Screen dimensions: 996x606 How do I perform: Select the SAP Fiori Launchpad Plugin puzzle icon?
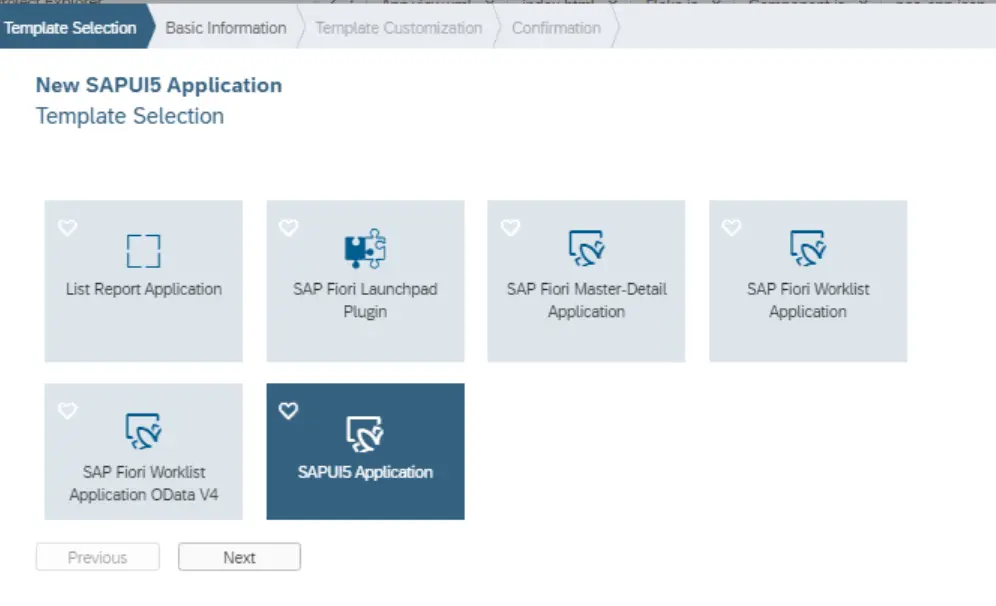point(365,250)
